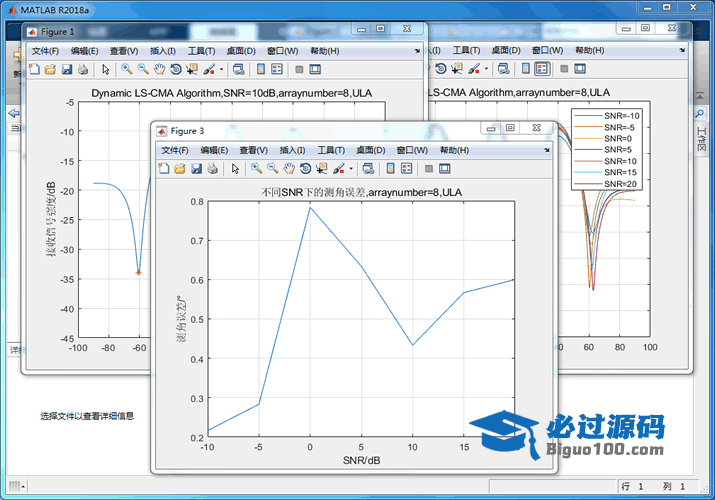Viewport: 715px width, 500px height.
Task: Click Figure 3 plot title text
Action: pos(362,192)
